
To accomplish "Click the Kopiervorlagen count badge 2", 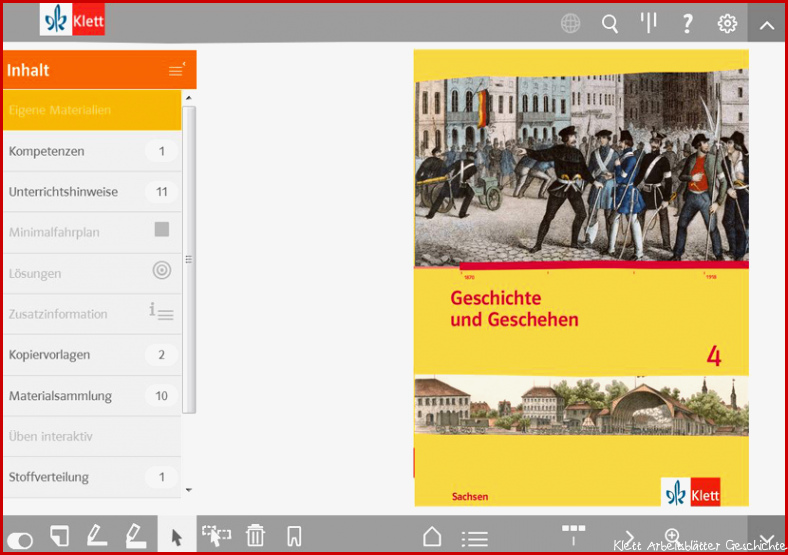I will tap(161, 354).
